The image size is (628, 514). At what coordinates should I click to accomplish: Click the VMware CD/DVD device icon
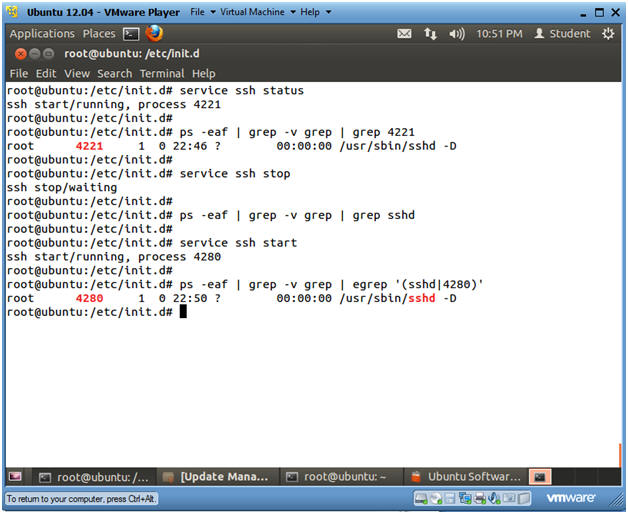pyautogui.click(x=436, y=499)
